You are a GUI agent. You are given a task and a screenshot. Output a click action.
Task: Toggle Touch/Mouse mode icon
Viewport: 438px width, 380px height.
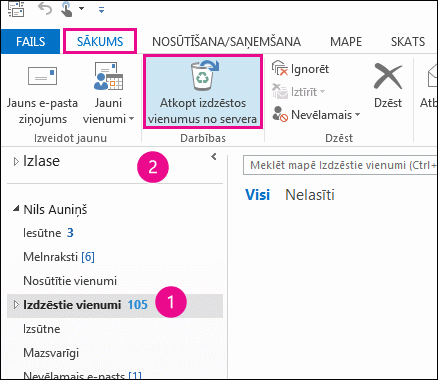point(67,9)
